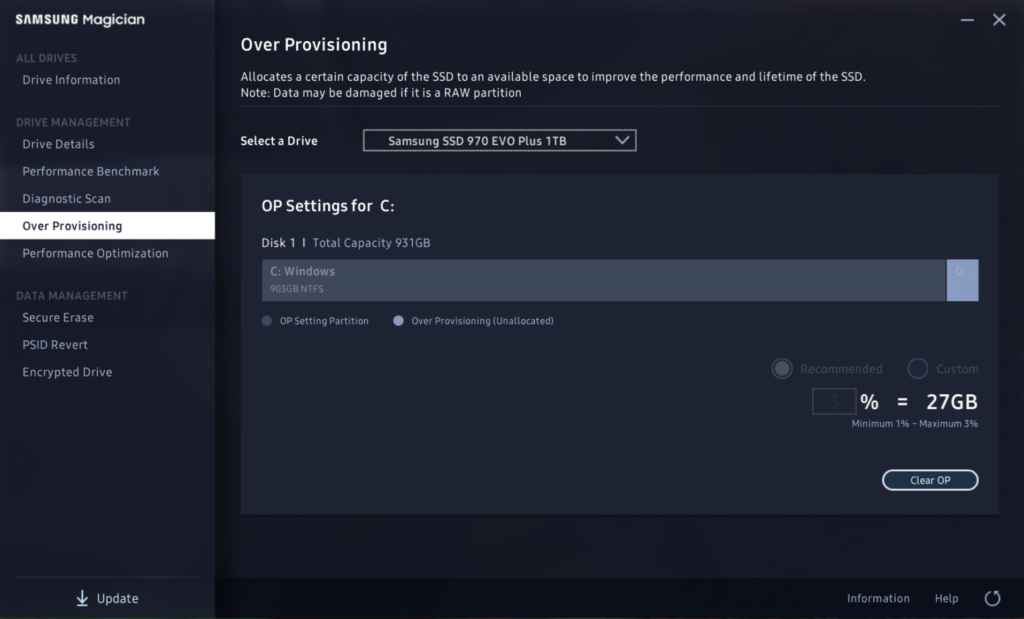Click the Over Provisioning (Unallocated) legend dot
Screen dimensions: 1024x619
398,321
